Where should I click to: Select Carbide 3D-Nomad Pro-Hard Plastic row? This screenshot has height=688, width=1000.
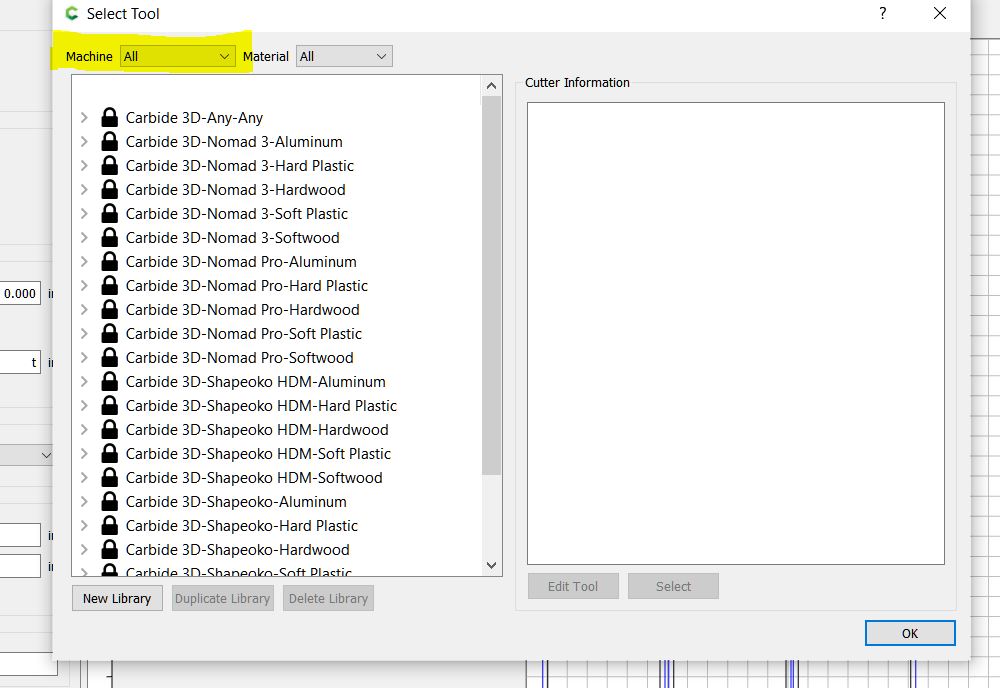coord(277,286)
